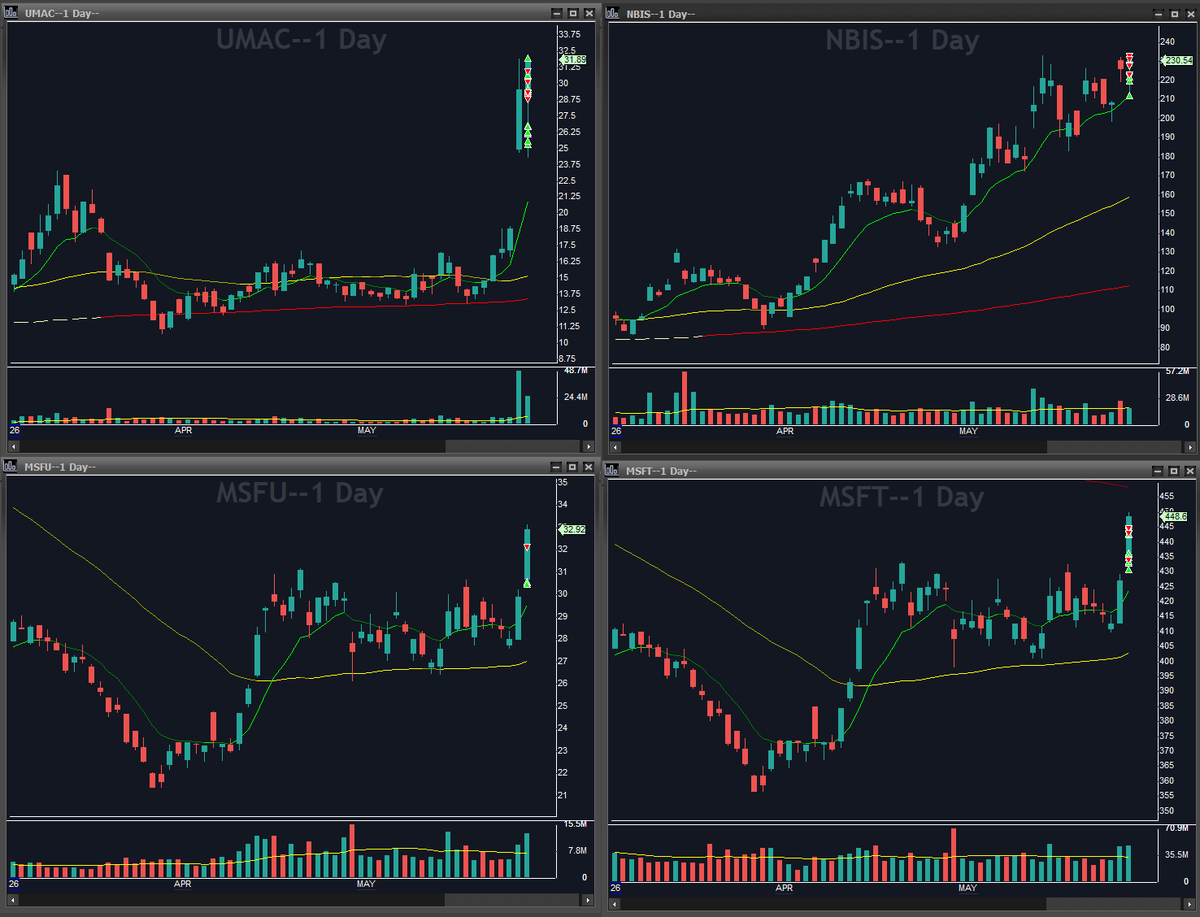1200x917 pixels.
Task: Minimize the NBIS chart window
Action: [x=1158, y=13]
